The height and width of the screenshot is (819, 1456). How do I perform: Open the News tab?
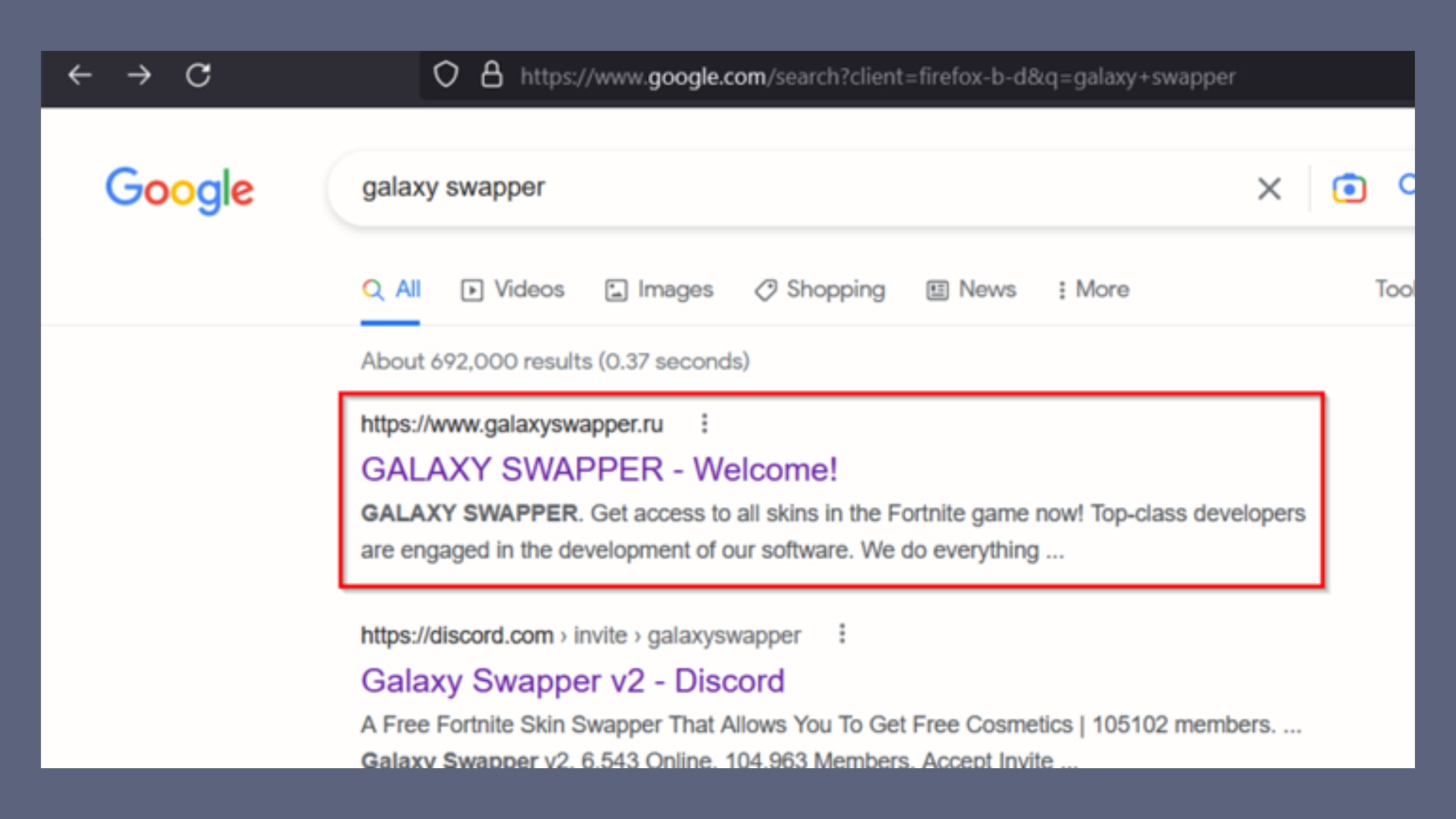(971, 289)
